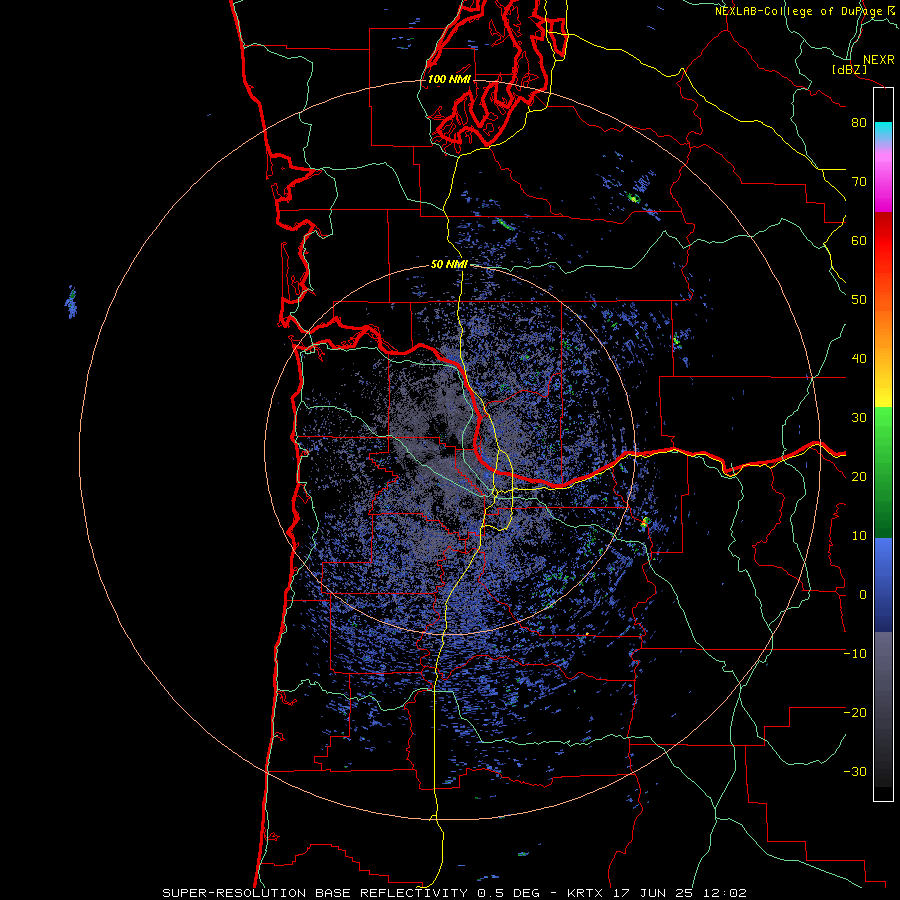This screenshot has height=900, width=900.
Task: Click the 17 JUN 25 date in the caption
Action: pos(651,893)
